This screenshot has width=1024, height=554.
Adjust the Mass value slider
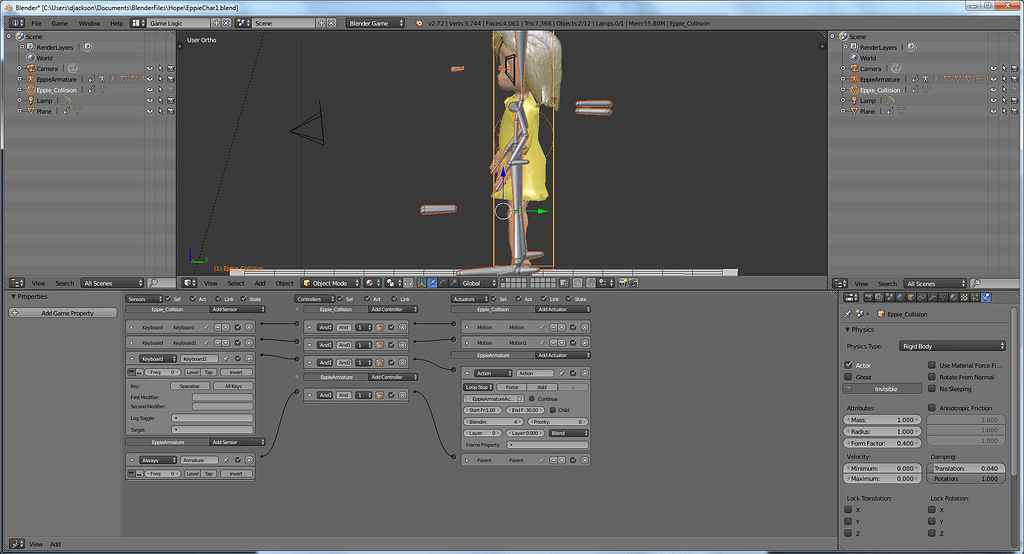882,420
